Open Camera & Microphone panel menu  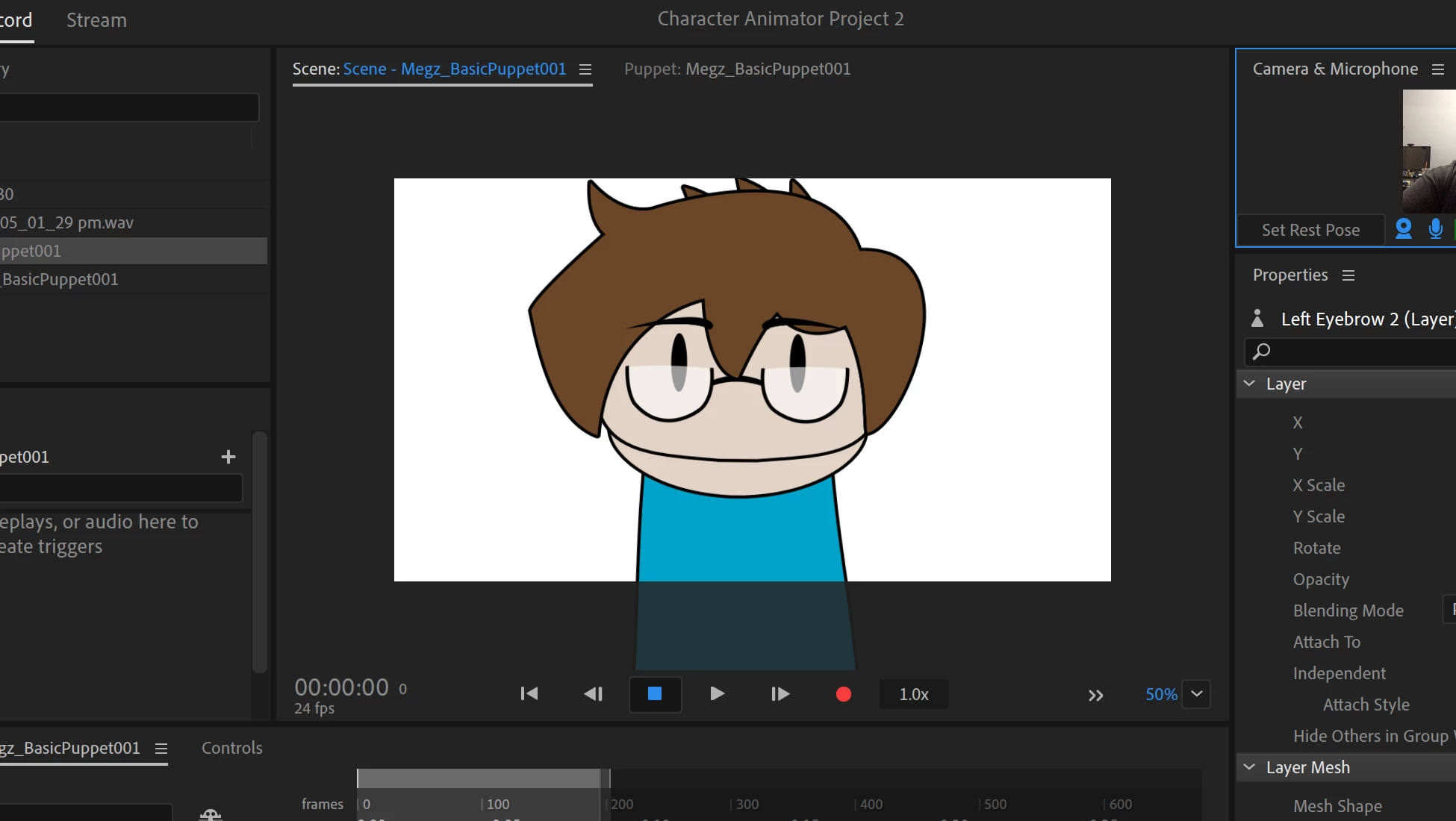coord(1438,69)
